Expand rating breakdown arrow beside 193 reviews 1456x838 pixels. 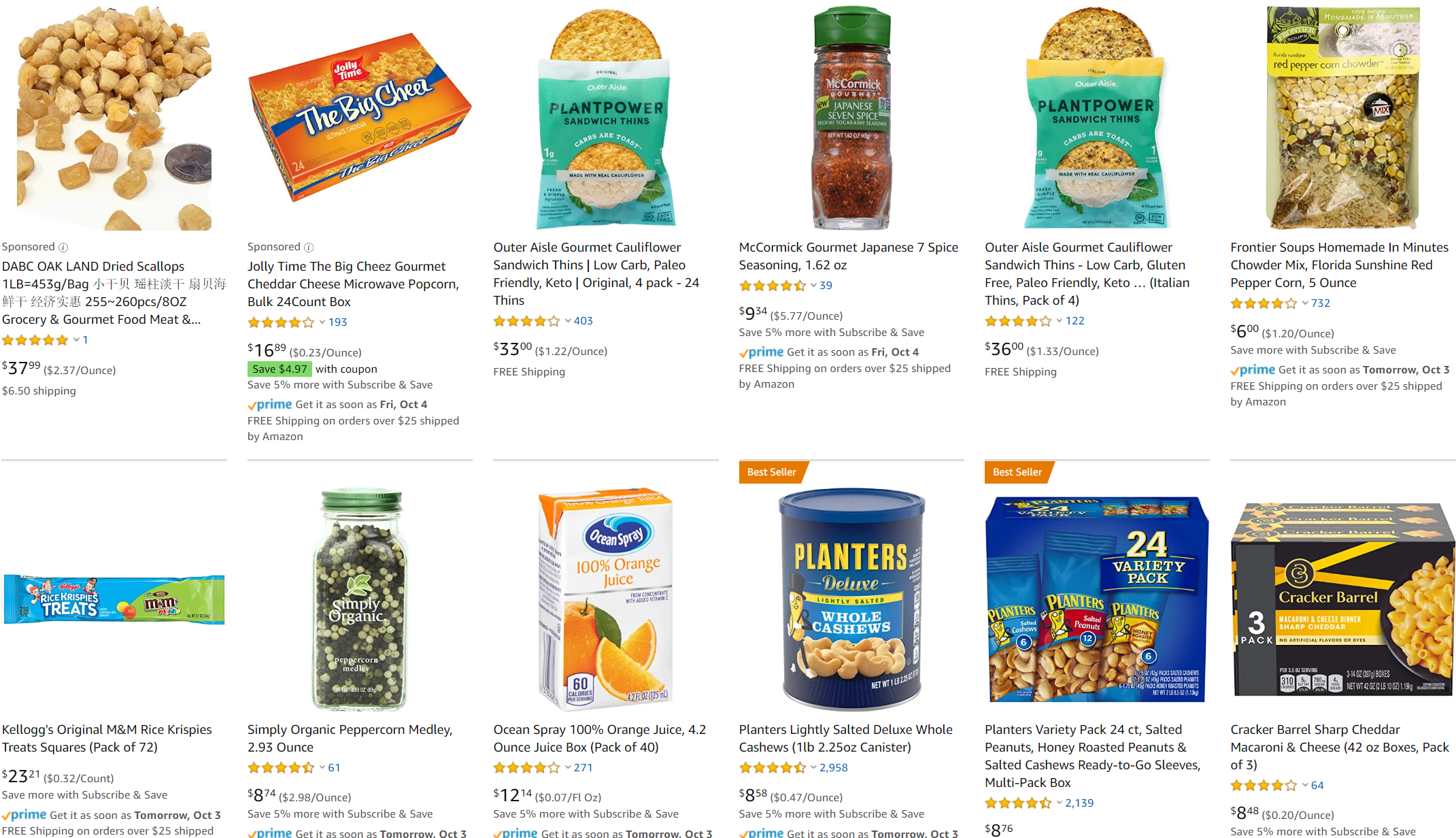[x=322, y=322]
